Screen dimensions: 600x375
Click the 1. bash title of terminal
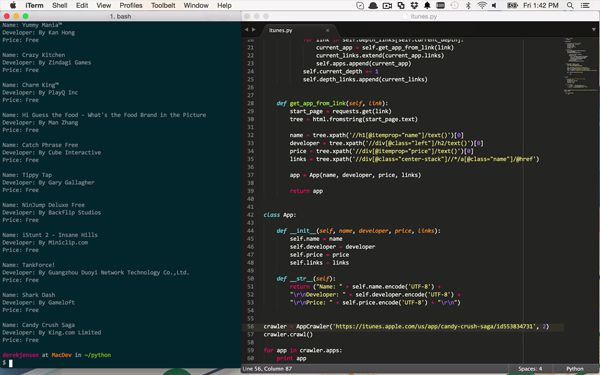120,16
